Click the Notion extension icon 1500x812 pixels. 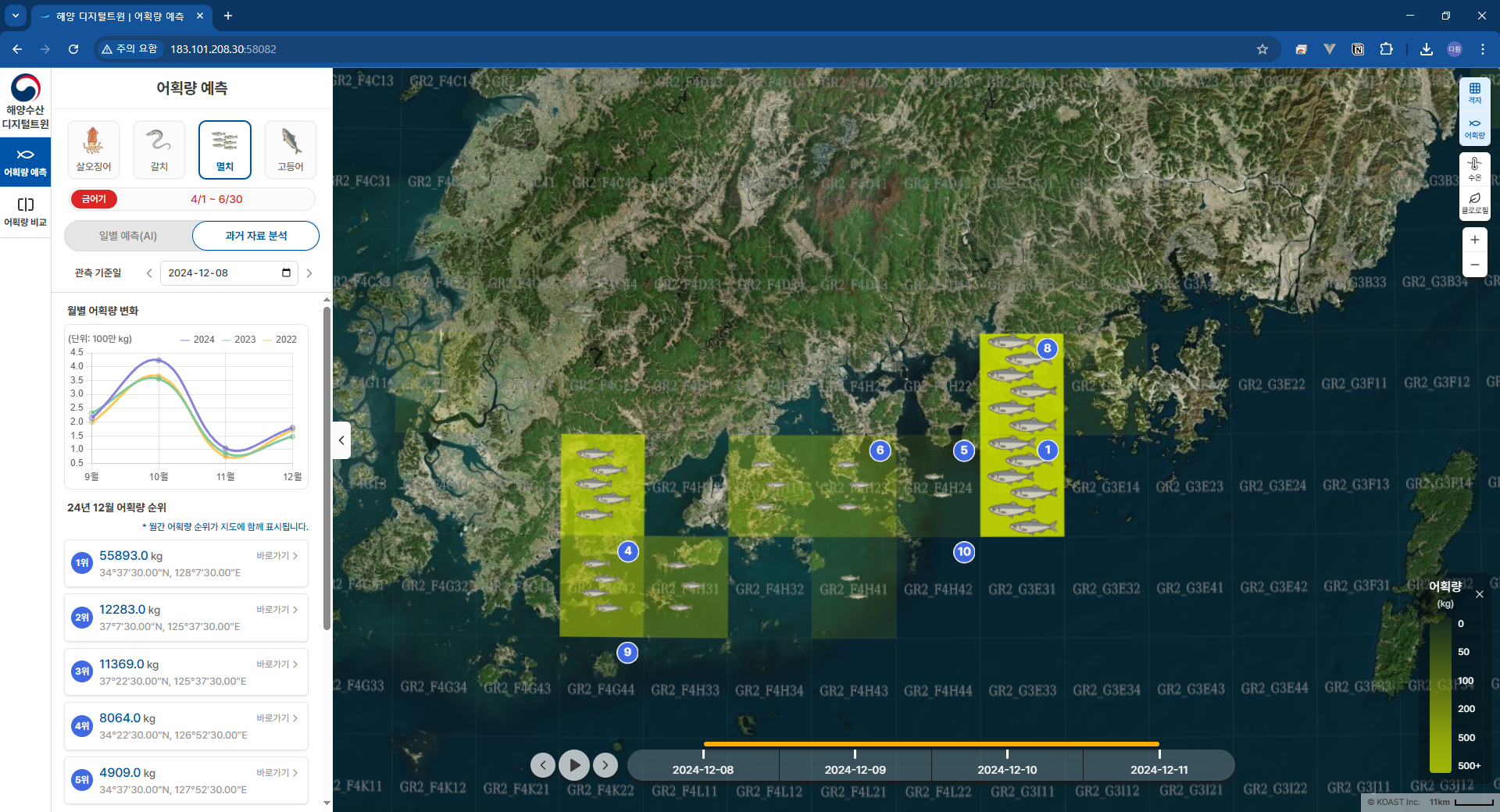point(1358,49)
